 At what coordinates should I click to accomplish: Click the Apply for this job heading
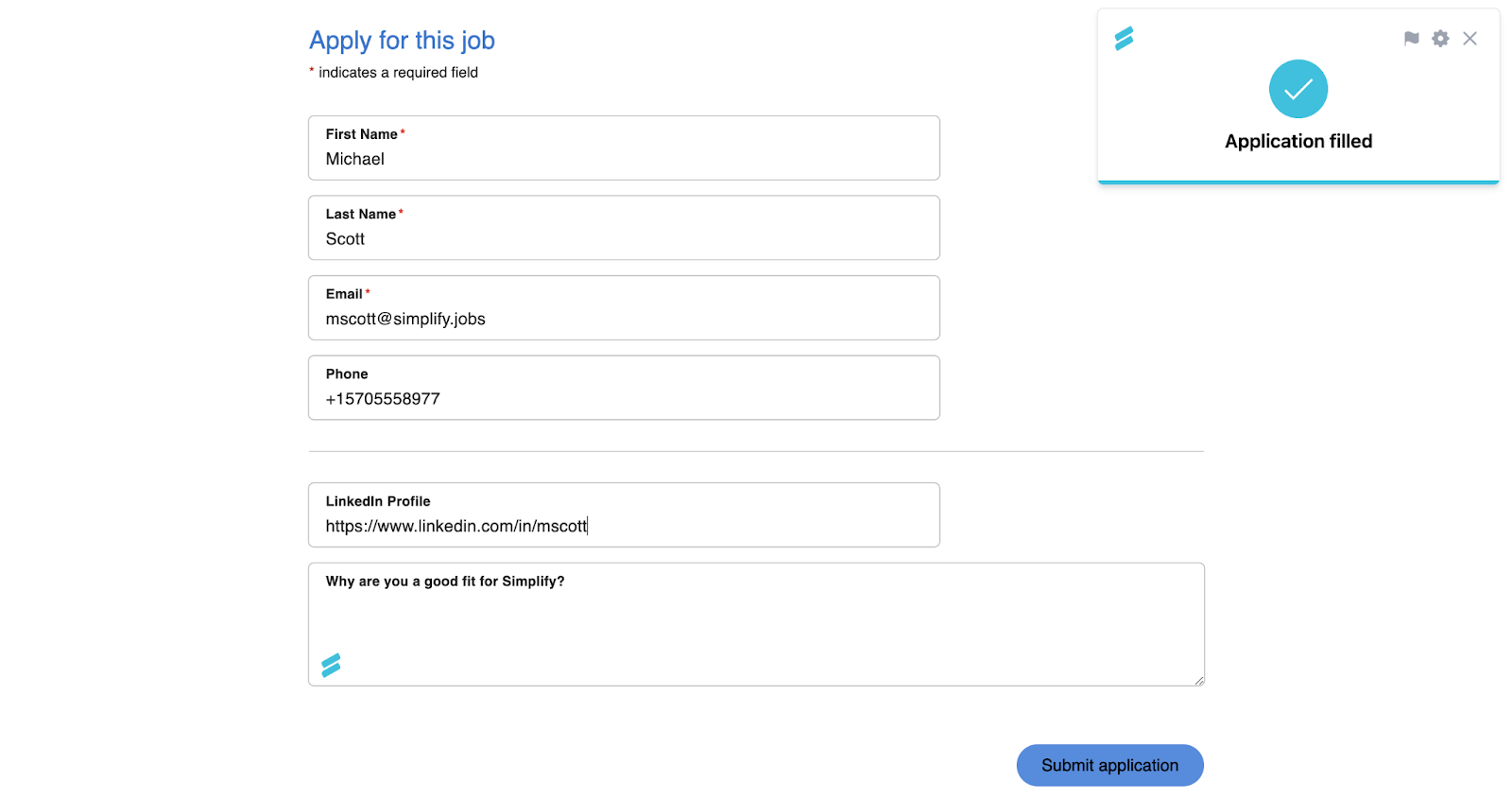click(x=402, y=41)
